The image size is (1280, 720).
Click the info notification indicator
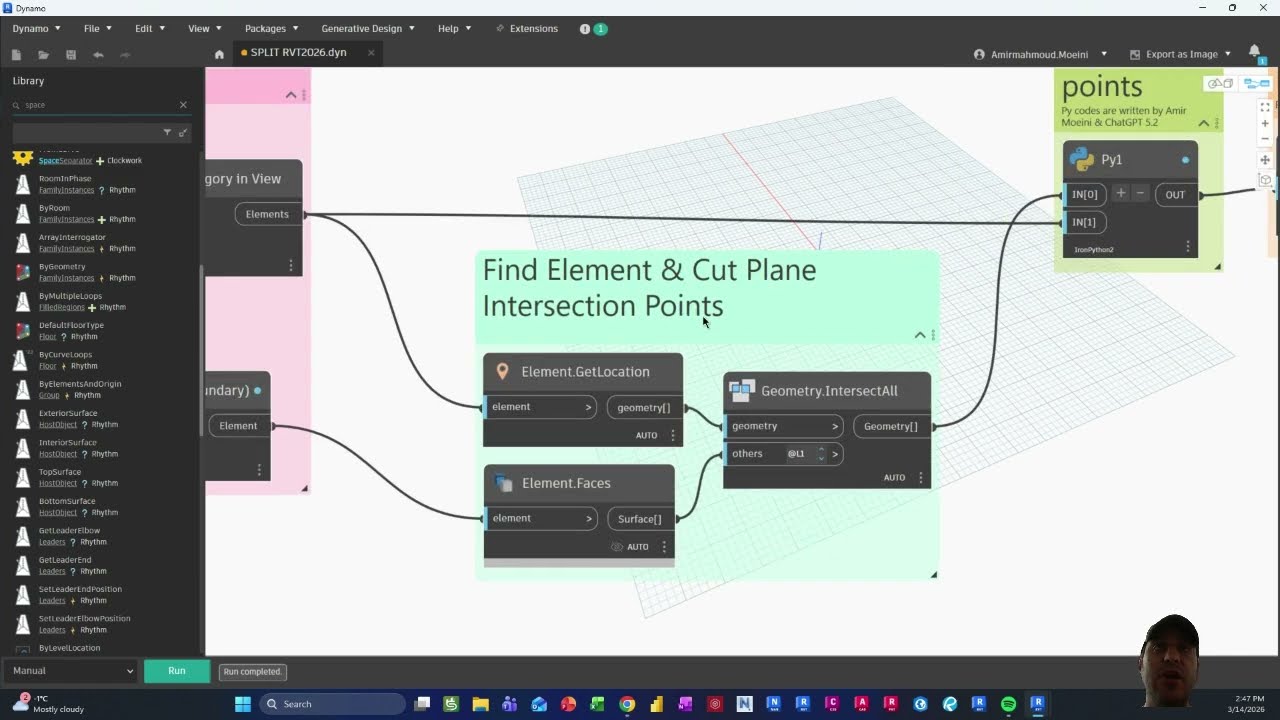[x=593, y=29]
